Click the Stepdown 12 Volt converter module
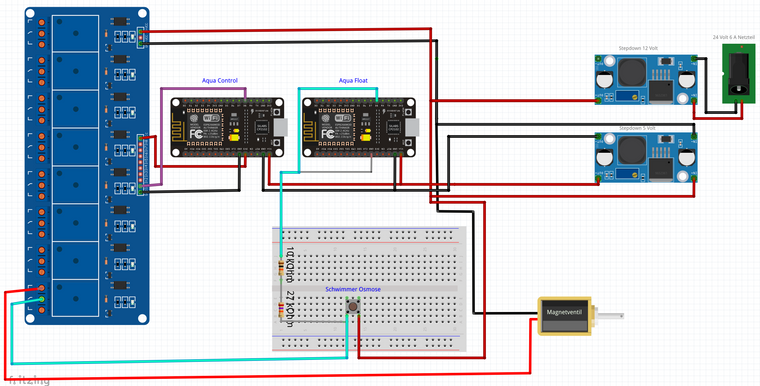The height and width of the screenshot is (386, 760). point(646,79)
